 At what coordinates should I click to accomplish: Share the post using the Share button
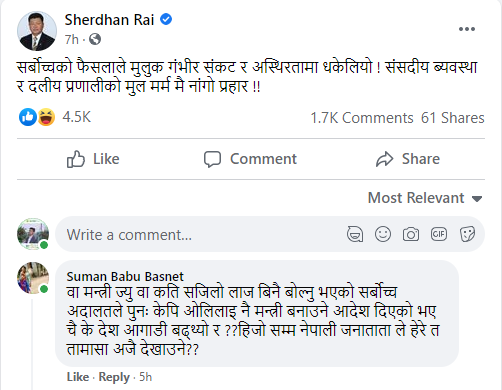click(x=408, y=159)
